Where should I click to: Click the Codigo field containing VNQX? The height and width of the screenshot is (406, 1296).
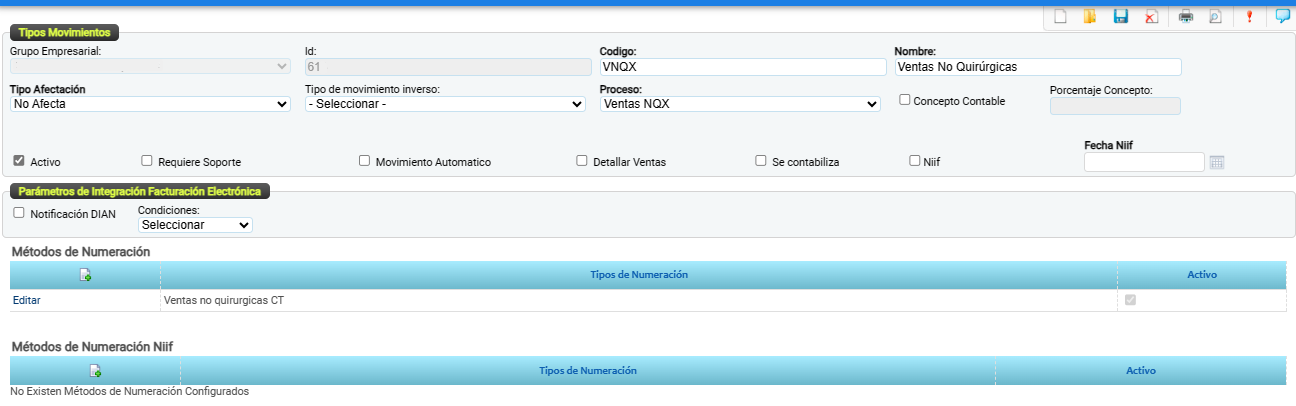[x=742, y=67]
